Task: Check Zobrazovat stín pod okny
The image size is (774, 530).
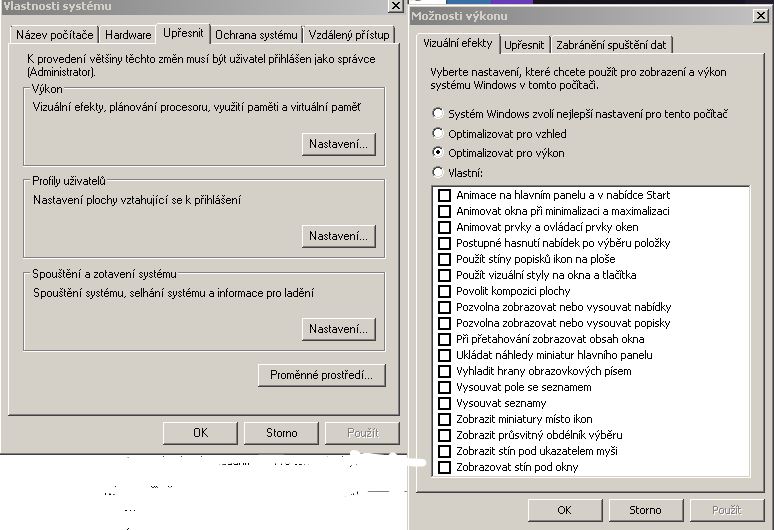Action: 445,467
